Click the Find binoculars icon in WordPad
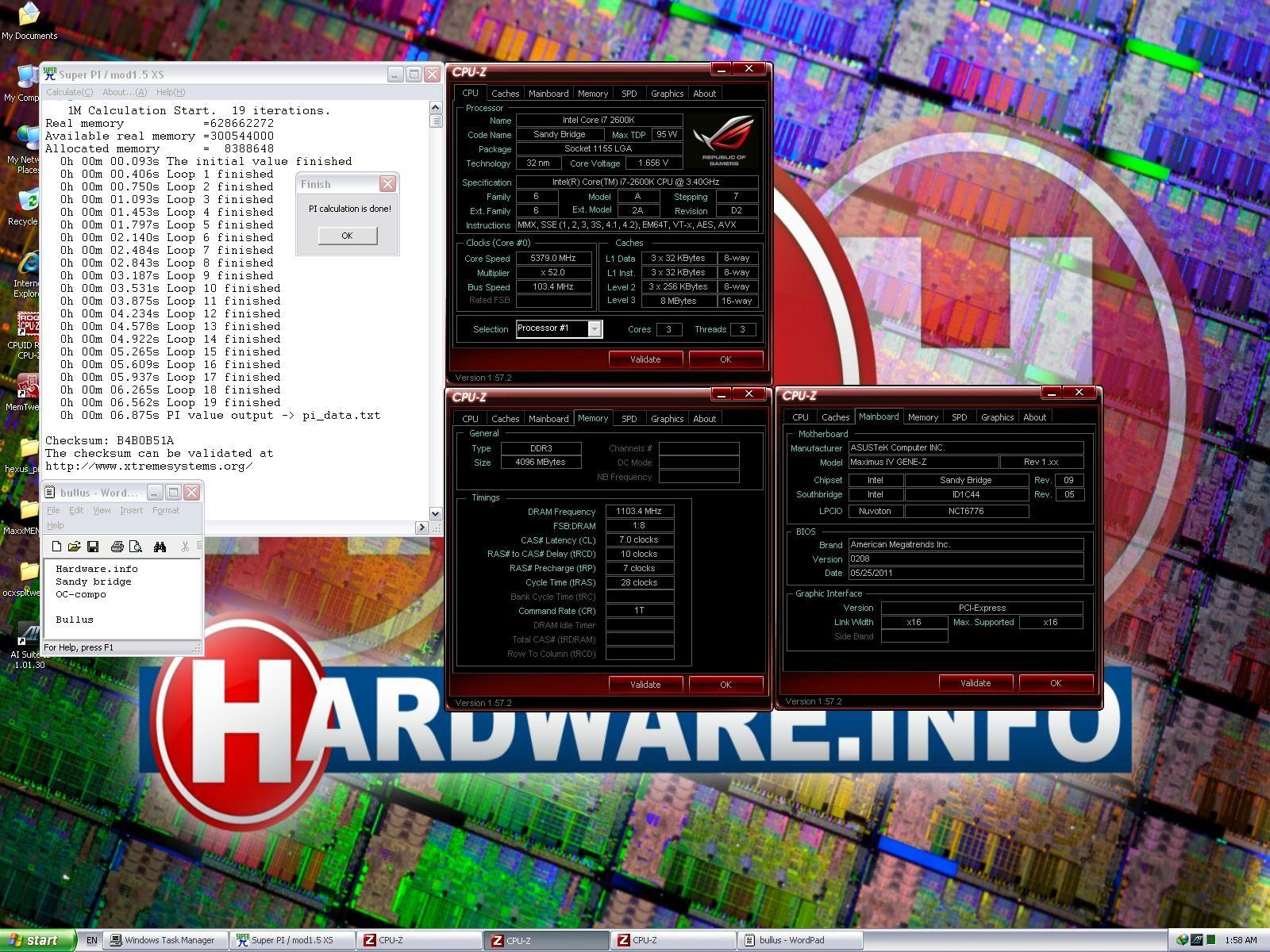This screenshot has width=1270, height=952. click(160, 547)
